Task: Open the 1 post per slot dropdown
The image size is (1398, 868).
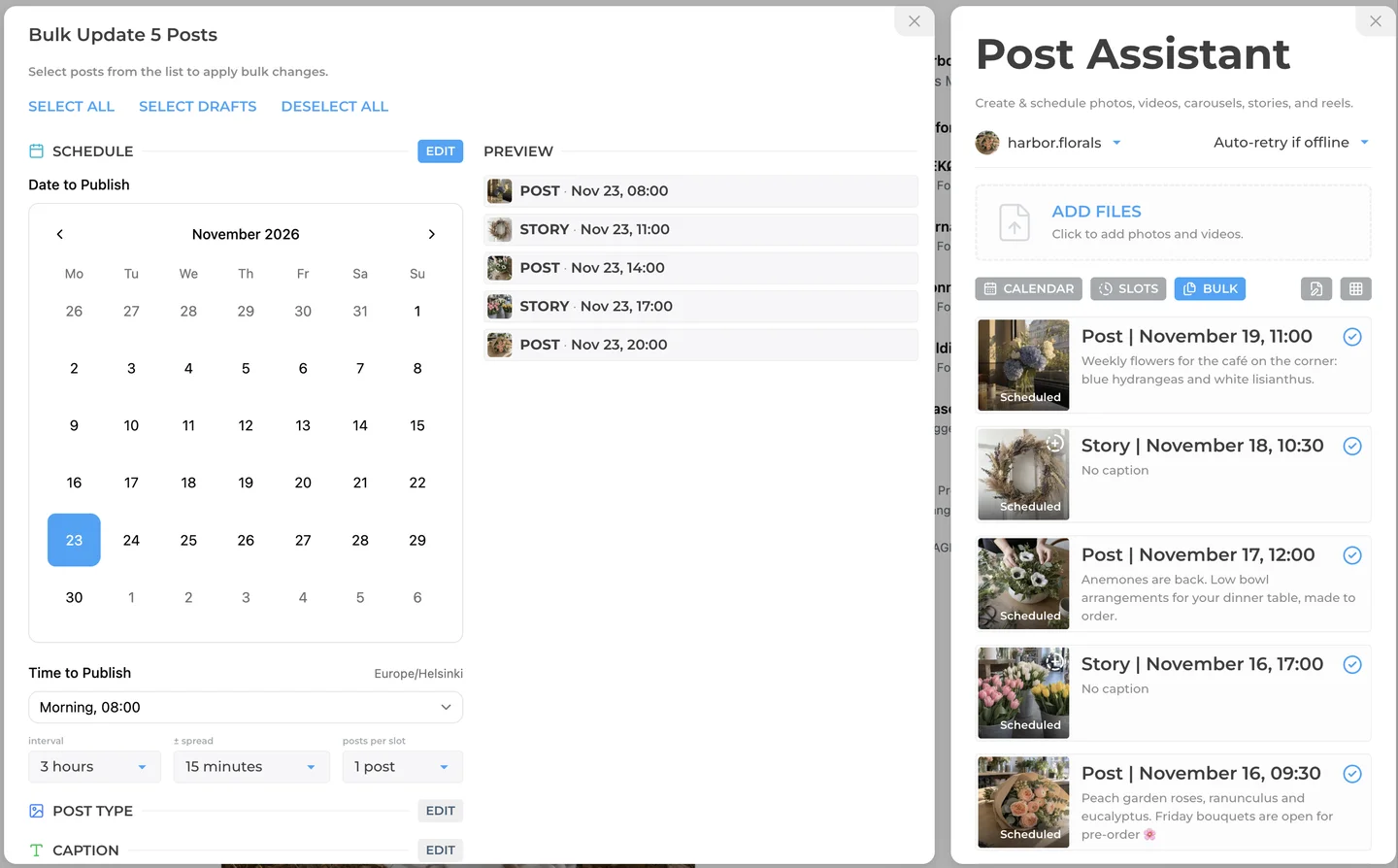Action: 402,767
